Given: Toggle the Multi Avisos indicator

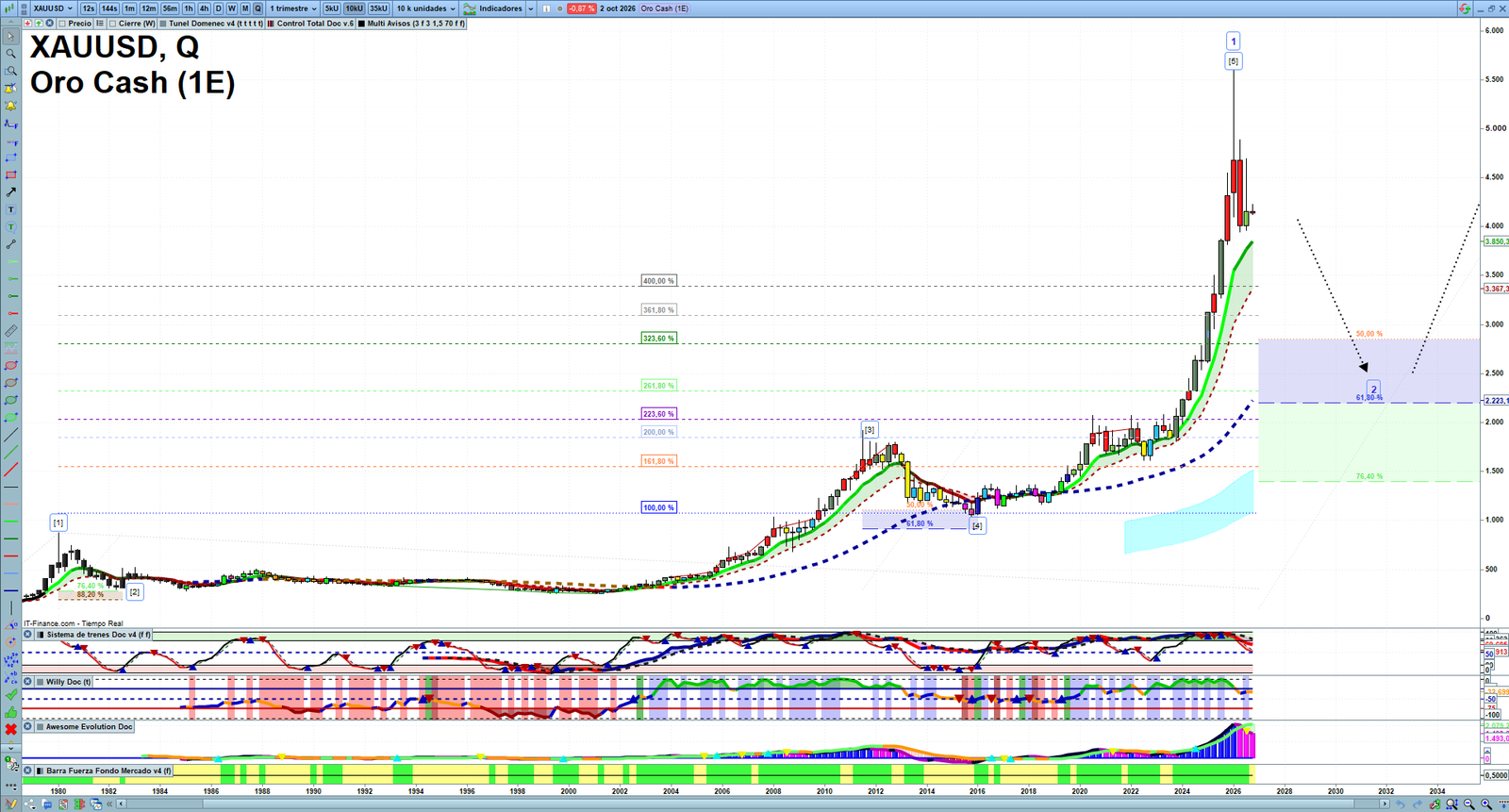Looking at the screenshot, I should (411, 24).
